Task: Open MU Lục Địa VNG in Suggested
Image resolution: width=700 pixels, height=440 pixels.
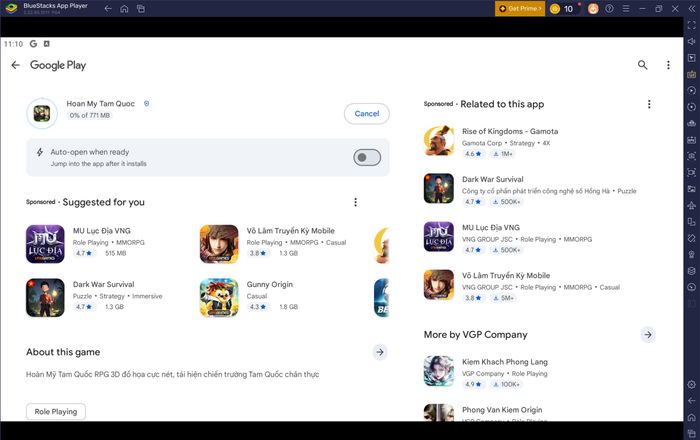Action: pos(105,244)
